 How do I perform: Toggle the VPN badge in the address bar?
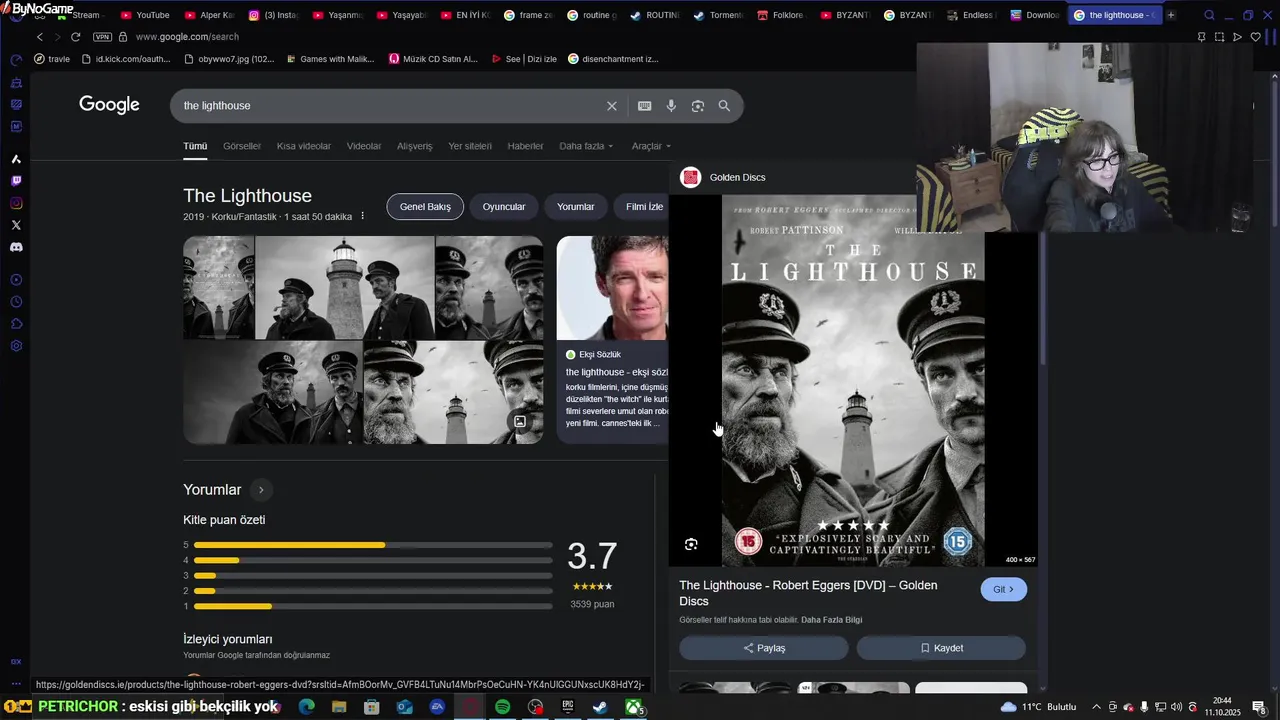pyautogui.click(x=102, y=37)
